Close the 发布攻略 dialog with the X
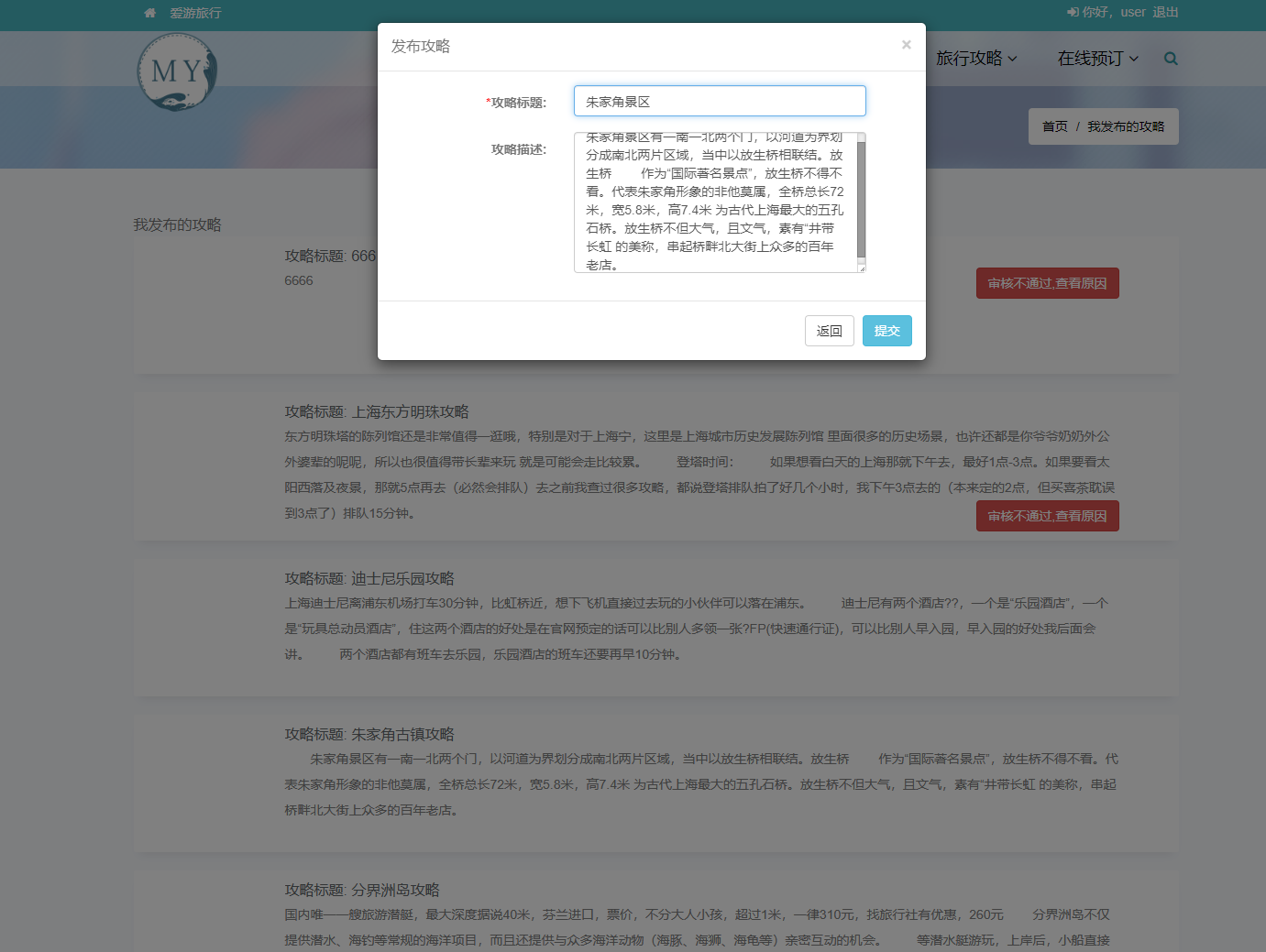 (906, 44)
